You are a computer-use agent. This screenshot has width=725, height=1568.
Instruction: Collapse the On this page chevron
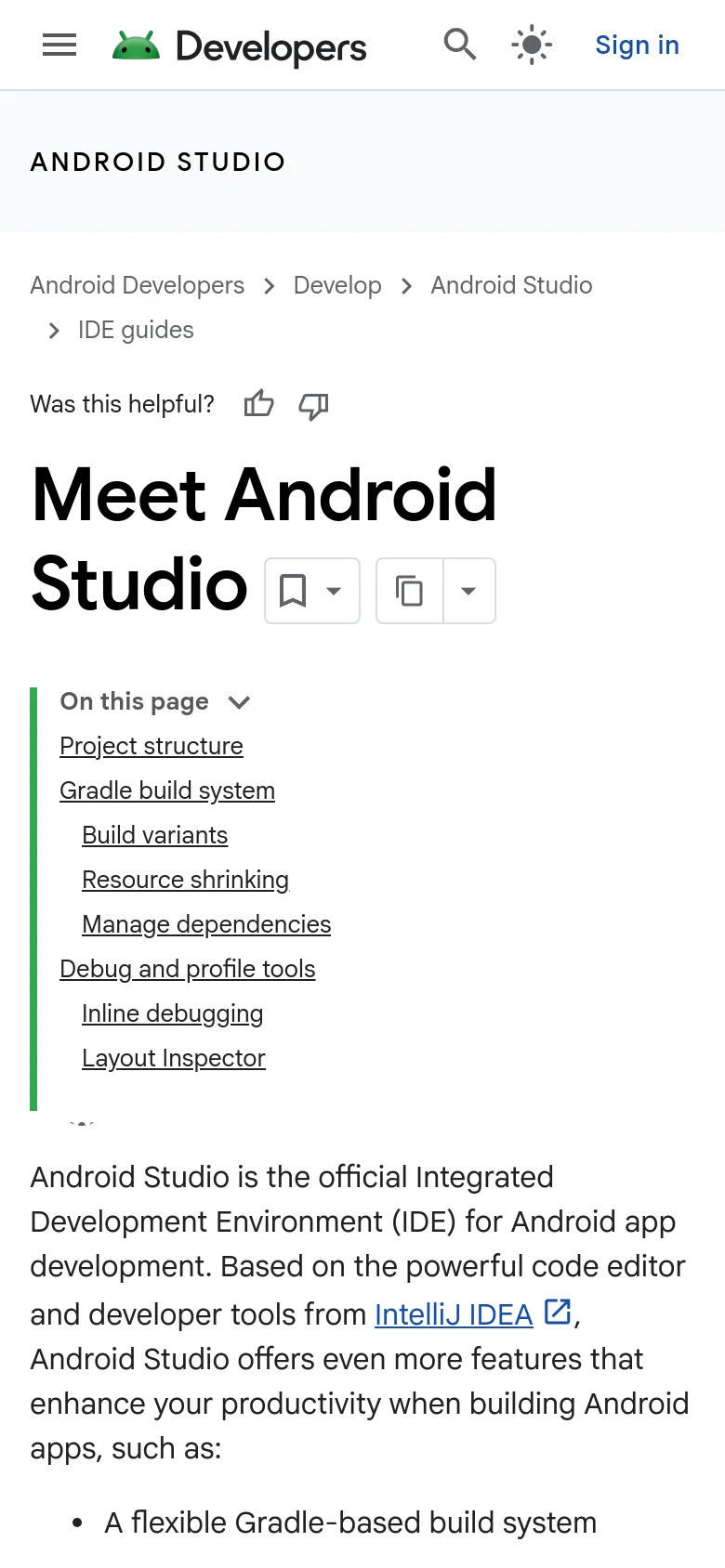(x=239, y=702)
